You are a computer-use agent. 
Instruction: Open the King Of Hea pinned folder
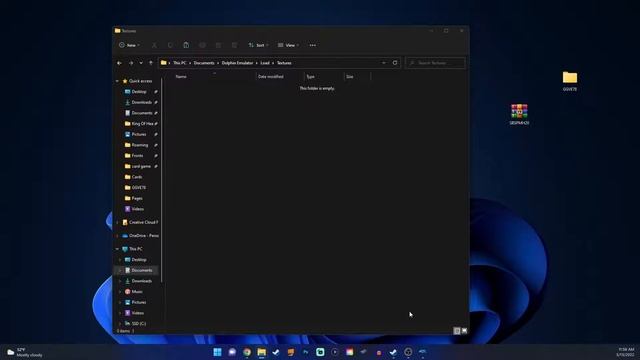[141, 124]
